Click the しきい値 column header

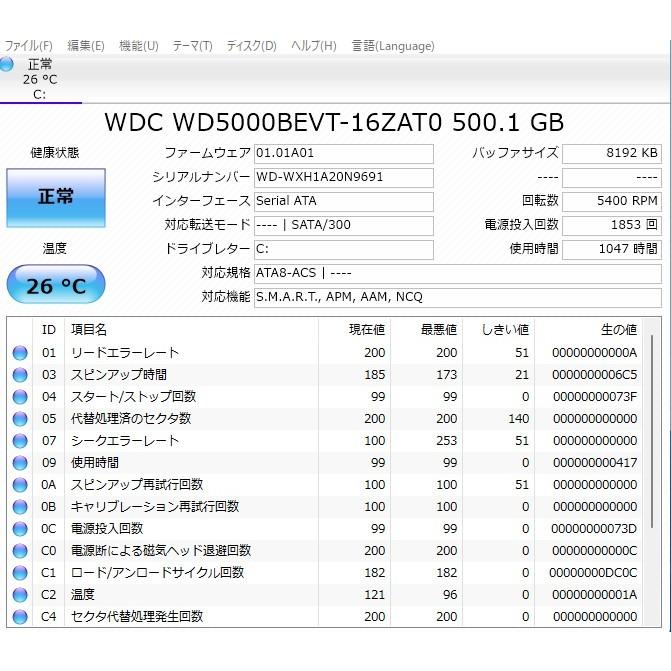[x=498, y=330]
